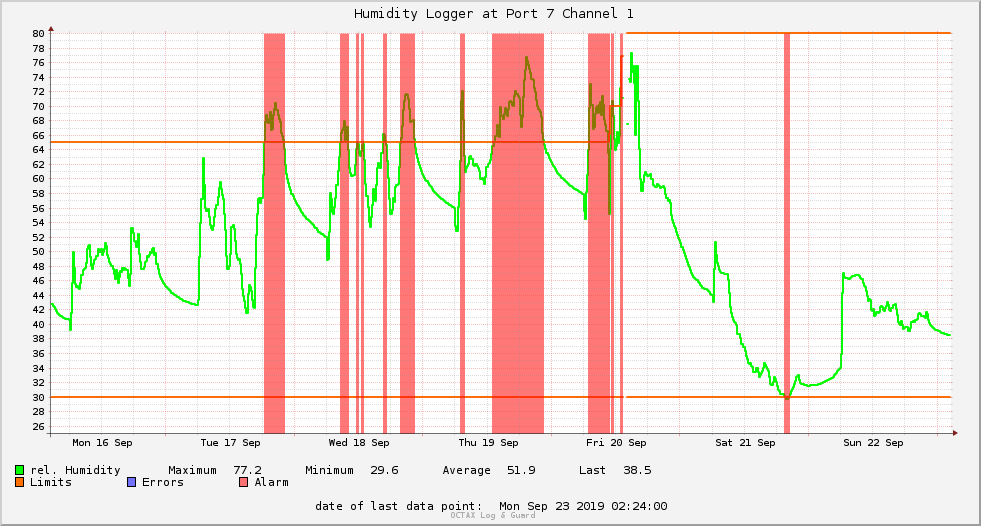The height and width of the screenshot is (526, 981).
Task: Click the 'Minimum' statistic label
Action: 329,470
